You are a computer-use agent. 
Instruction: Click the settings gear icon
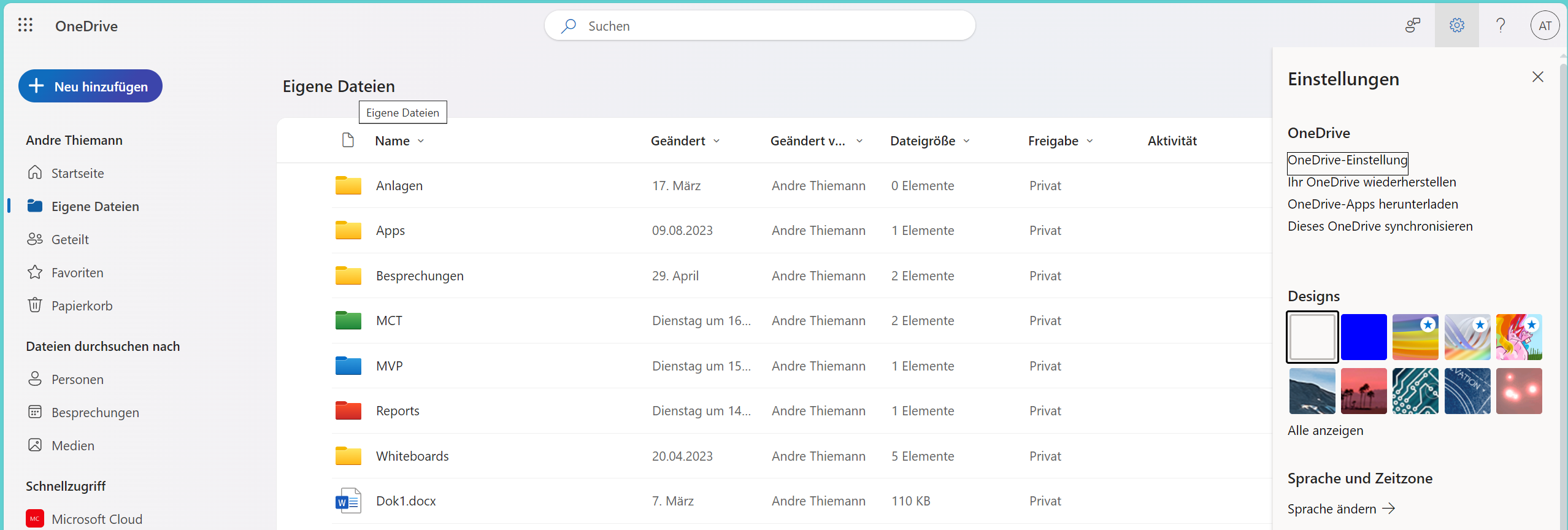point(1456,25)
